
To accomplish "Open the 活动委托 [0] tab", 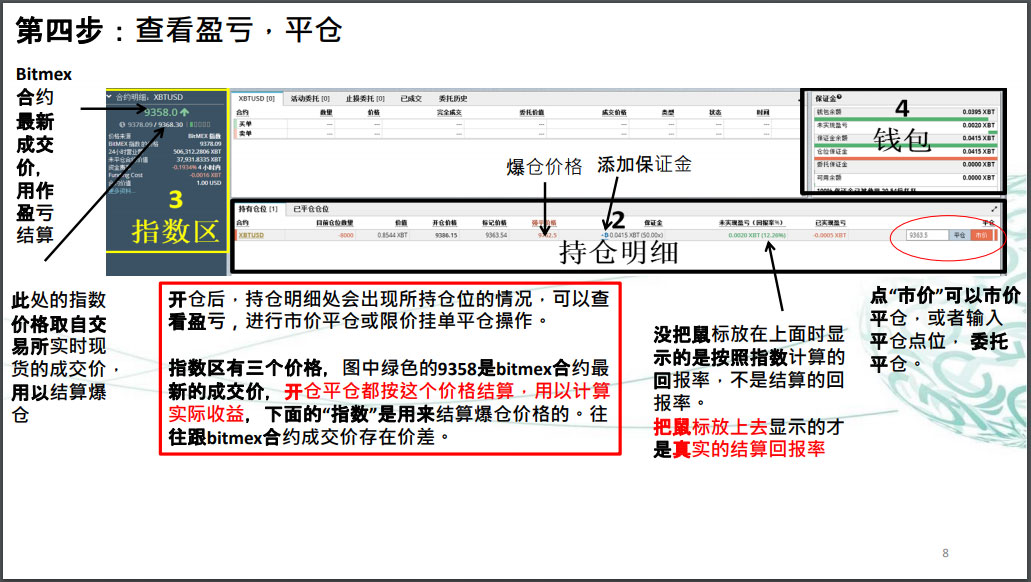I will (x=310, y=99).
